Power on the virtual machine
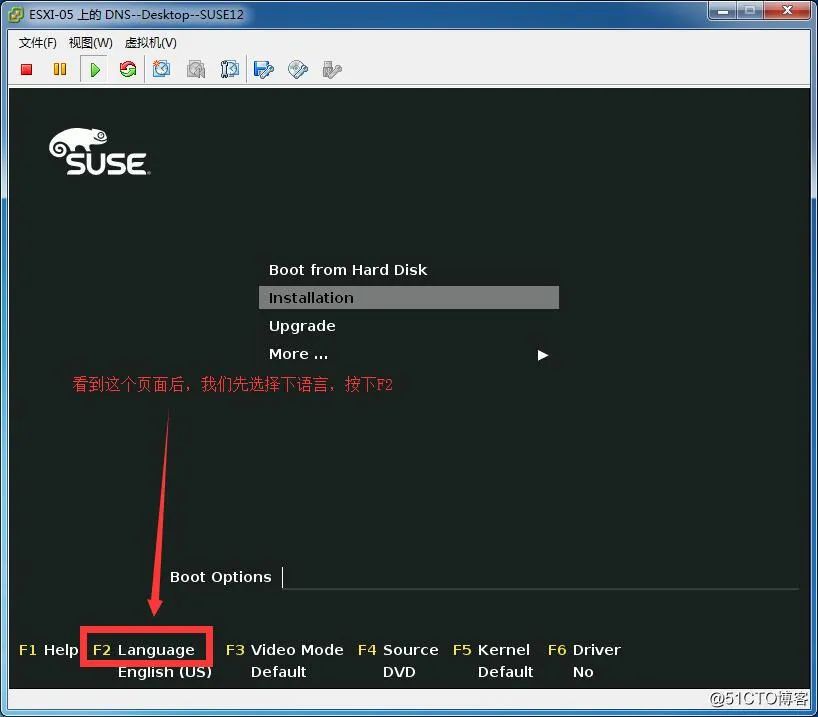Viewport: 818px width, 717px height. click(93, 69)
